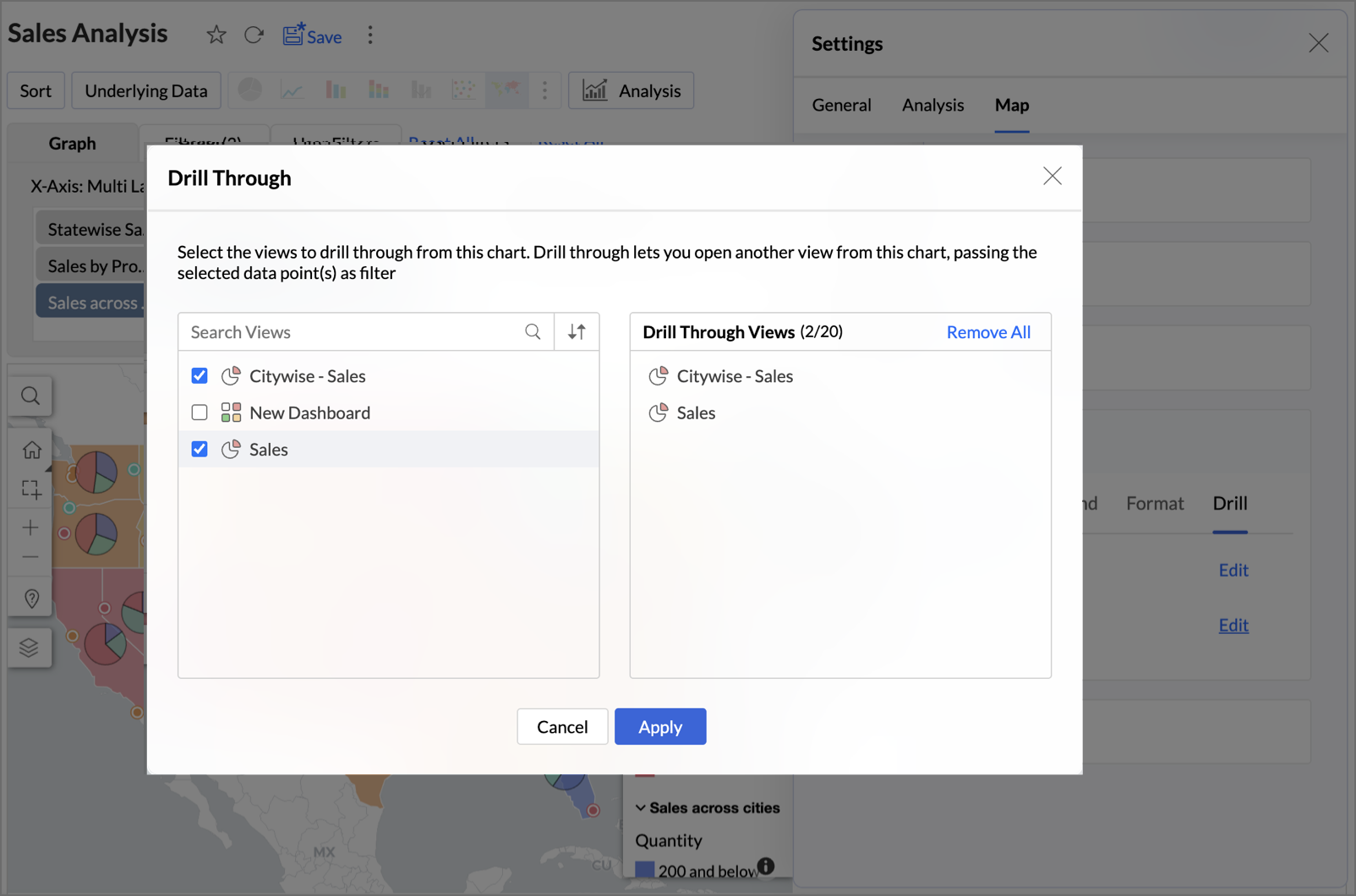
Task: Click the map location pin icon
Action: (x=31, y=598)
